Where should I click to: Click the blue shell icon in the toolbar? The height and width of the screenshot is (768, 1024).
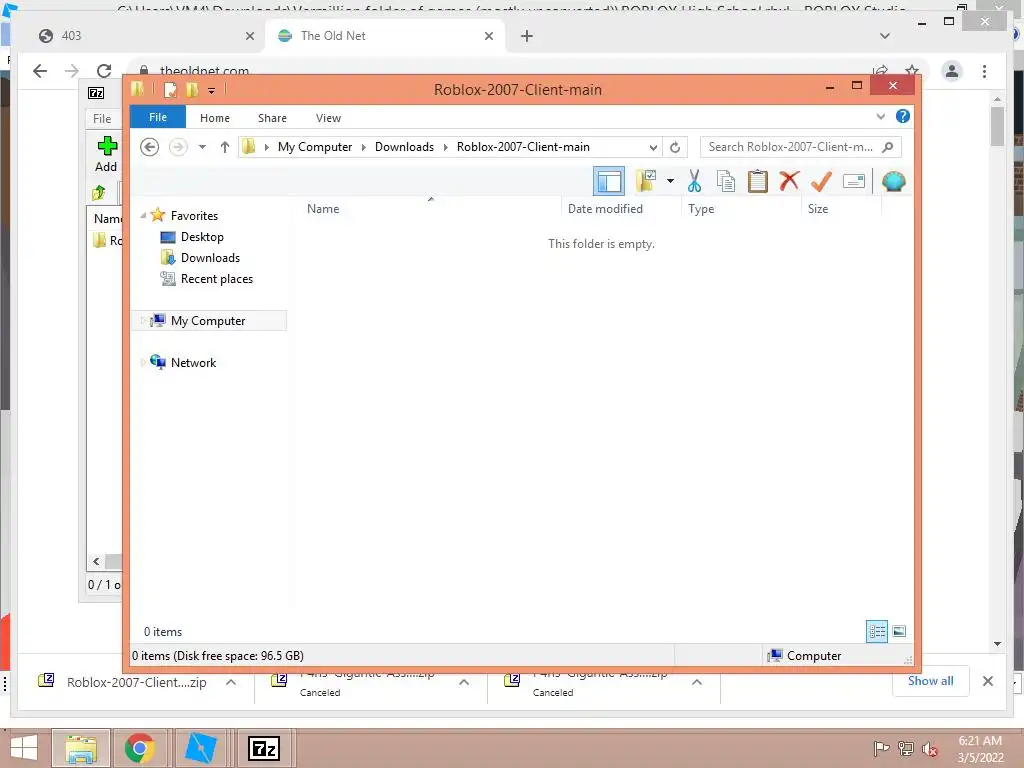click(x=893, y=181)
